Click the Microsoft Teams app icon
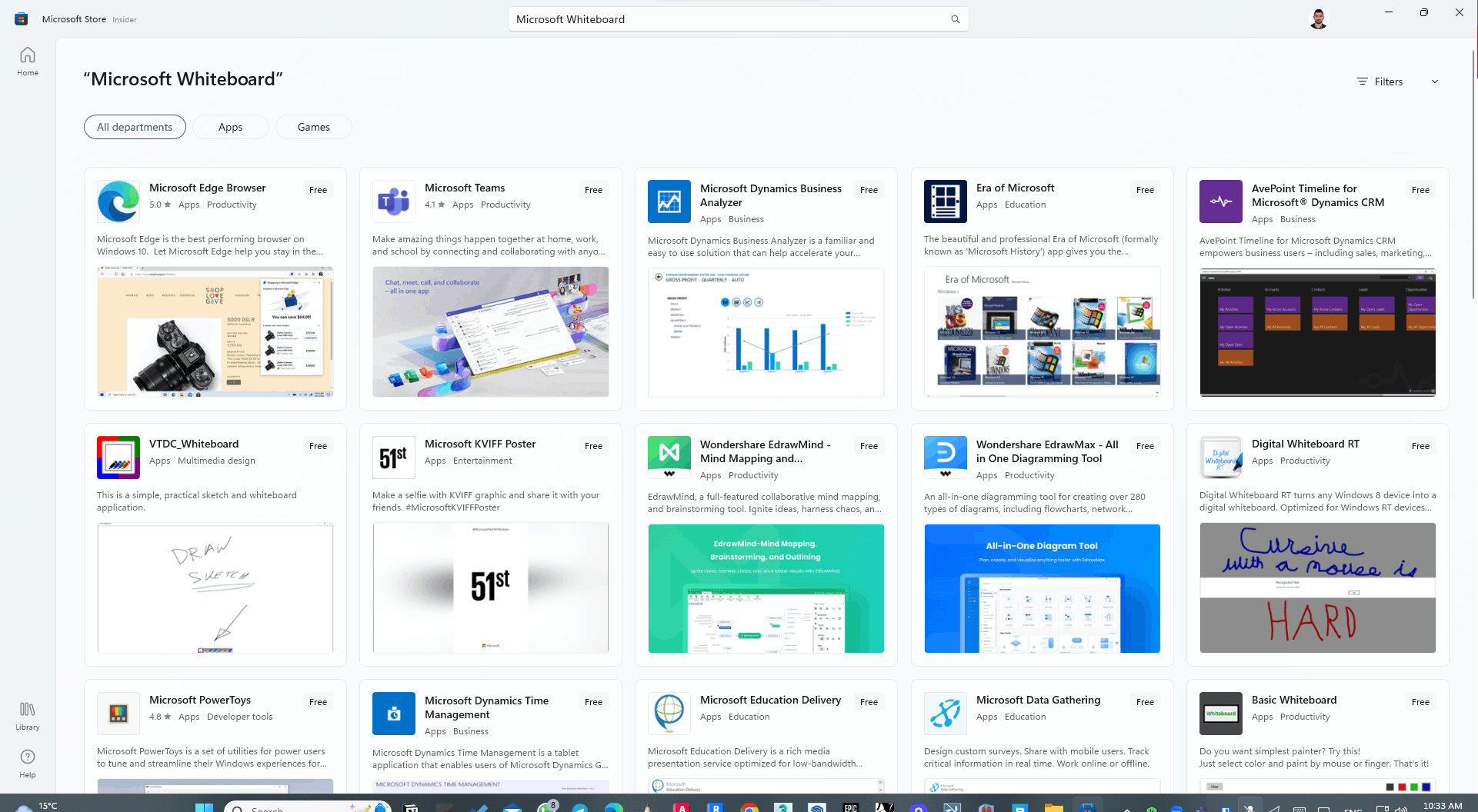This screenshot has width=1478, height=812. click(x=394, y=201)
